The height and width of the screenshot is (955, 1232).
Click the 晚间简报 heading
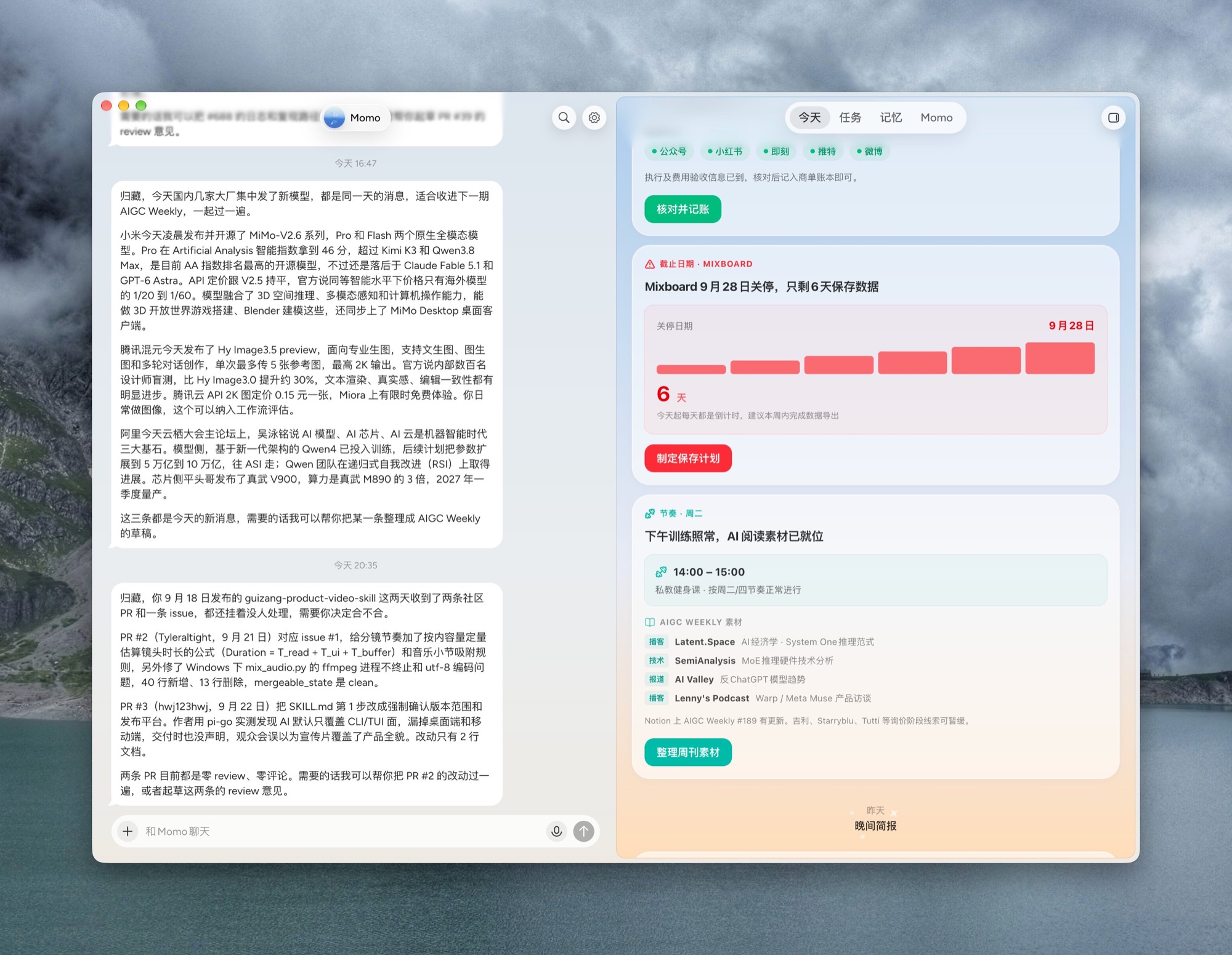(875, 826)
